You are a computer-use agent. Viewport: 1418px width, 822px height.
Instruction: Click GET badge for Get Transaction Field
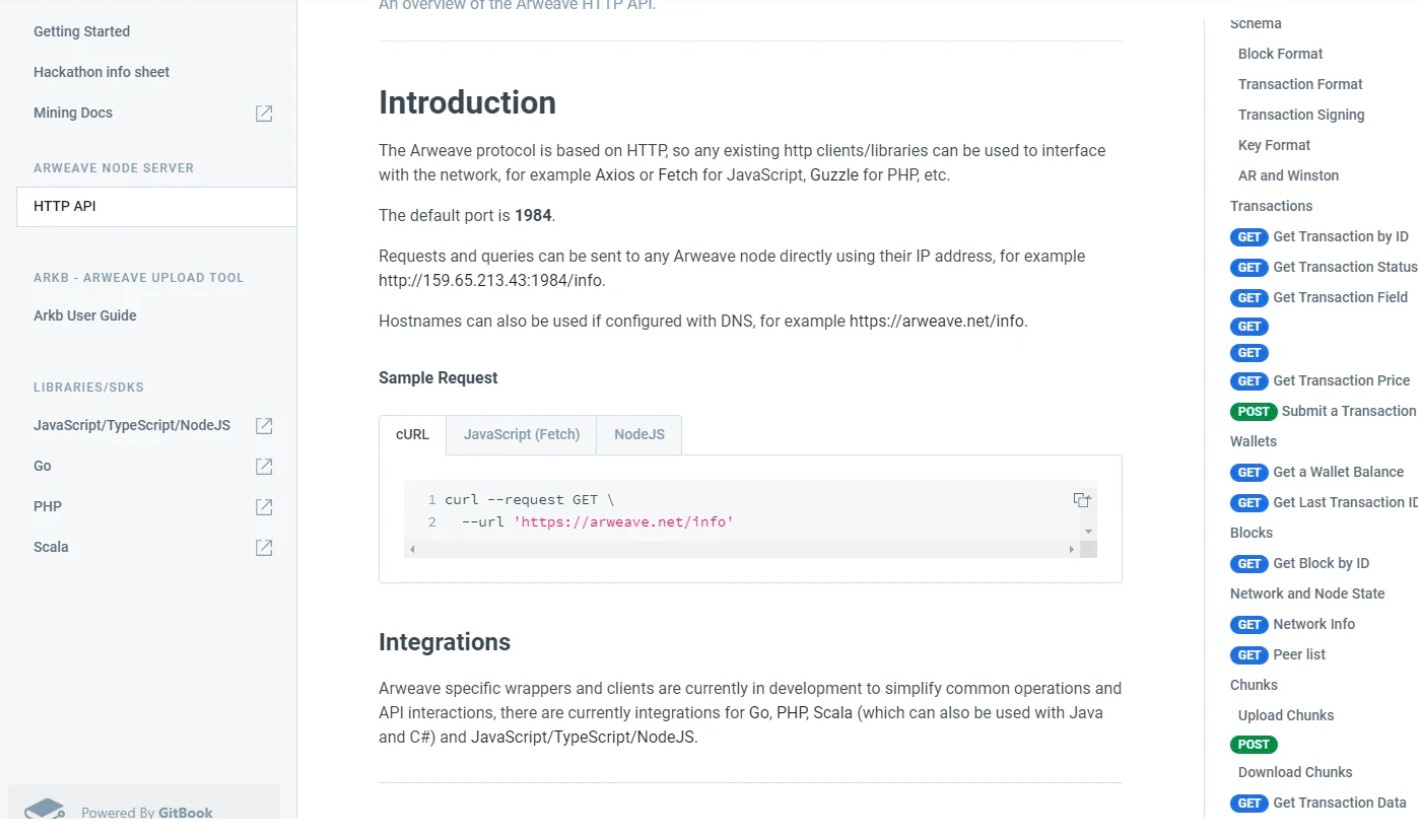tap(1249, 298)
